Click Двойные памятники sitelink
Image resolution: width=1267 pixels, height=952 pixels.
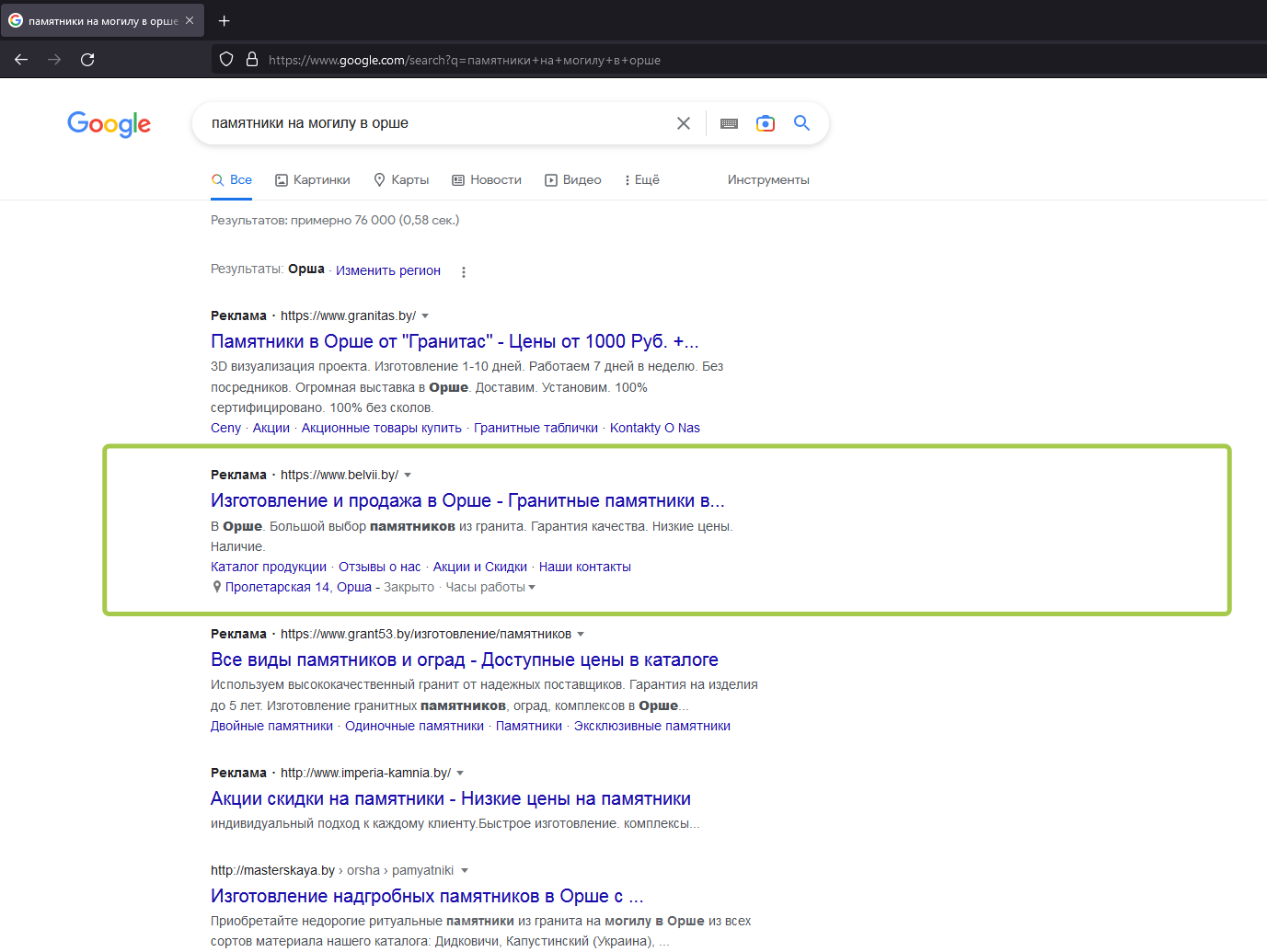[271, 726]
